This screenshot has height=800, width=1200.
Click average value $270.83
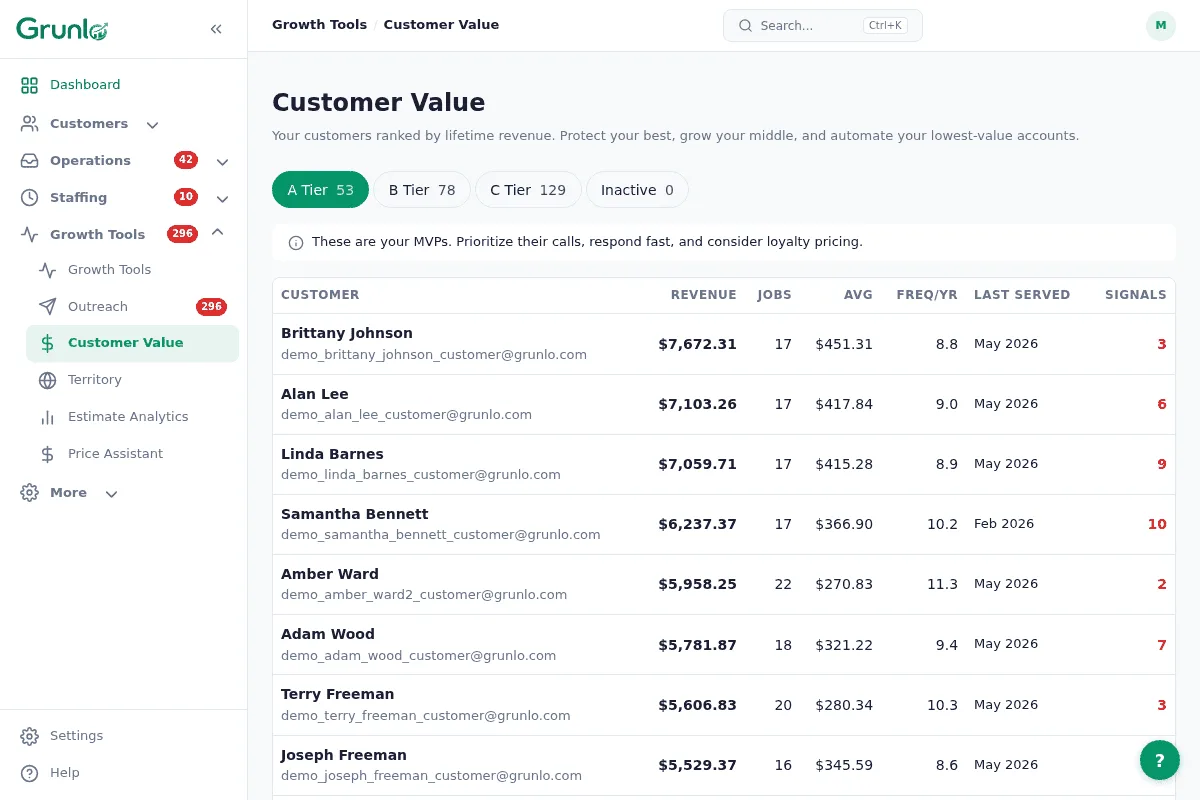click(x=844, y=584)
